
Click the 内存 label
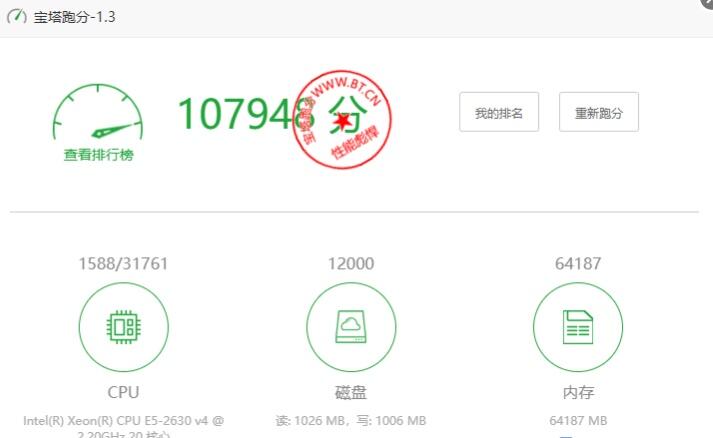pos(578,392)
